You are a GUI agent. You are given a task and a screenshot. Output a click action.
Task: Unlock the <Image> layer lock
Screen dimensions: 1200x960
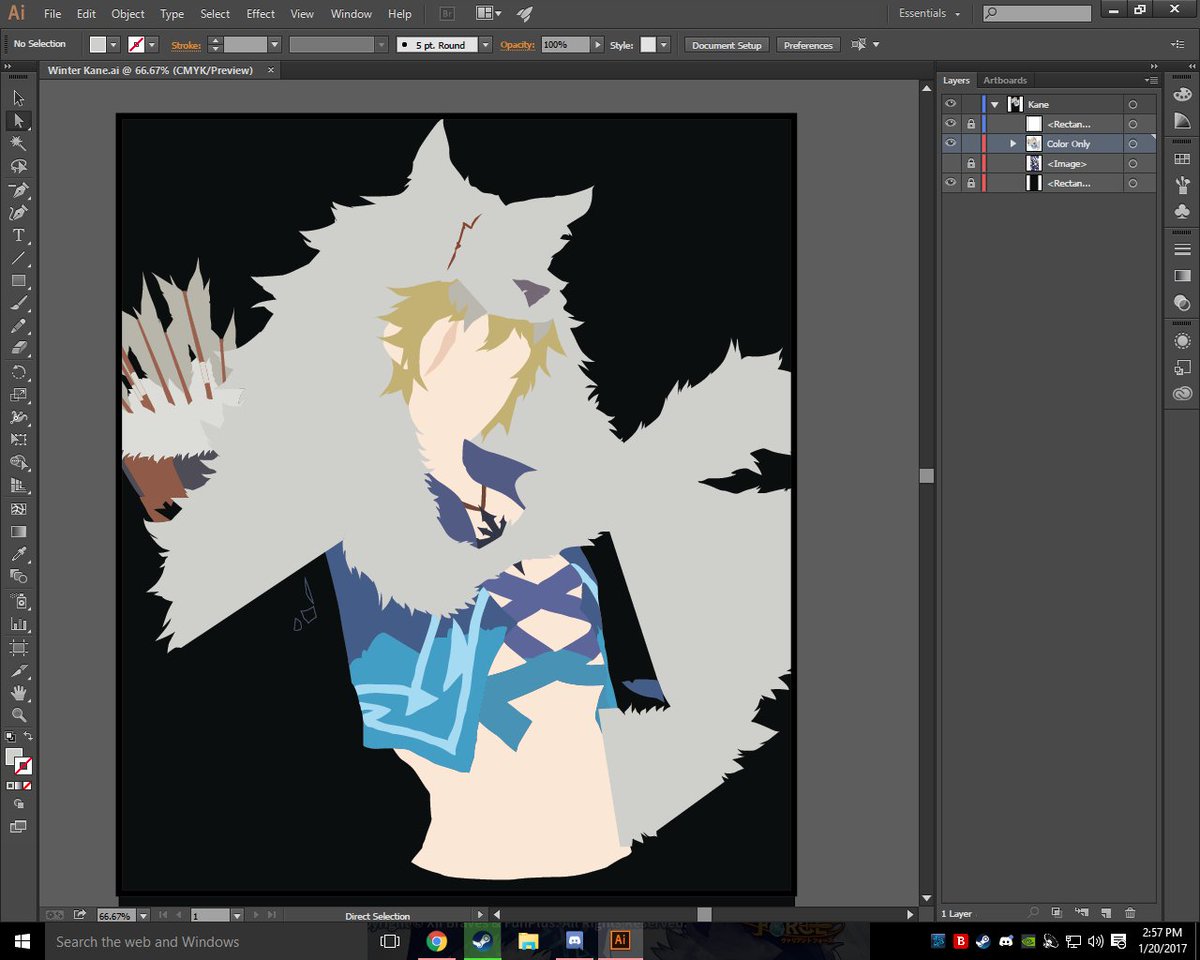[x=970, y=163]
